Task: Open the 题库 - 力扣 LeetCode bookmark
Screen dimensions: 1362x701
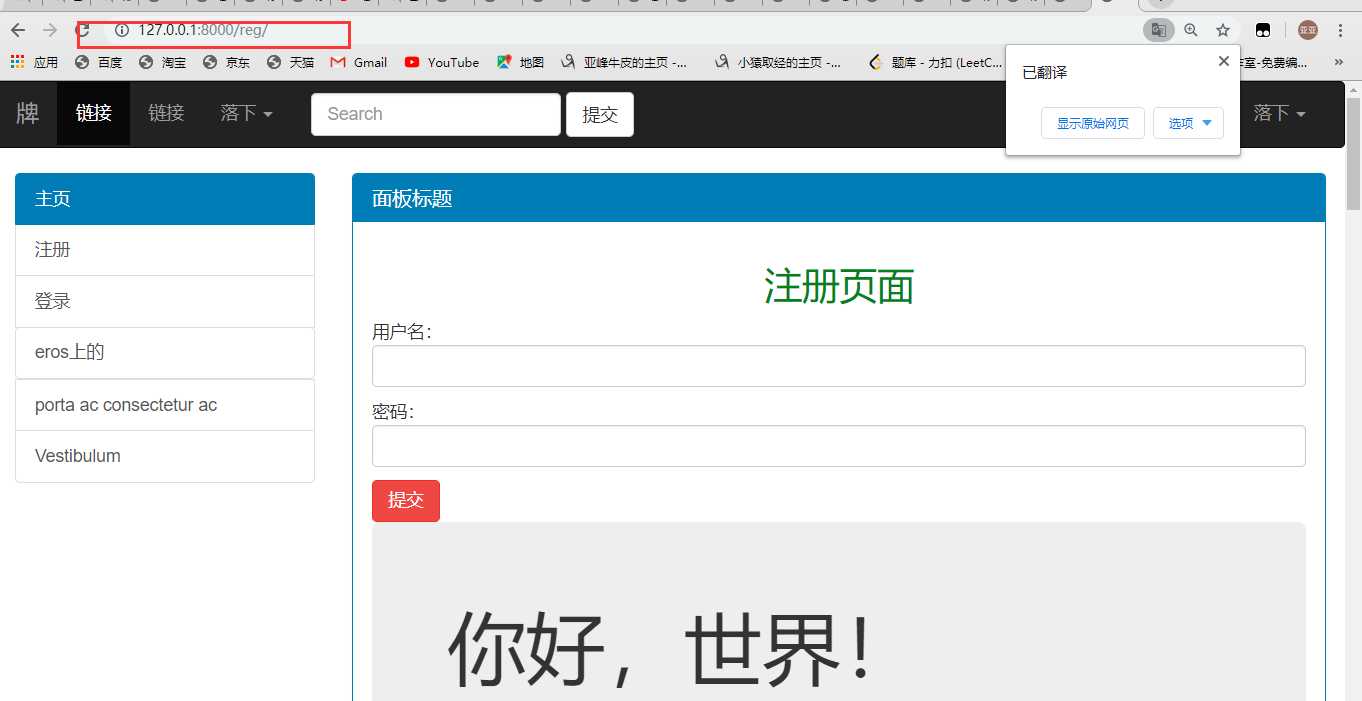Action: [x=935, y=62]
